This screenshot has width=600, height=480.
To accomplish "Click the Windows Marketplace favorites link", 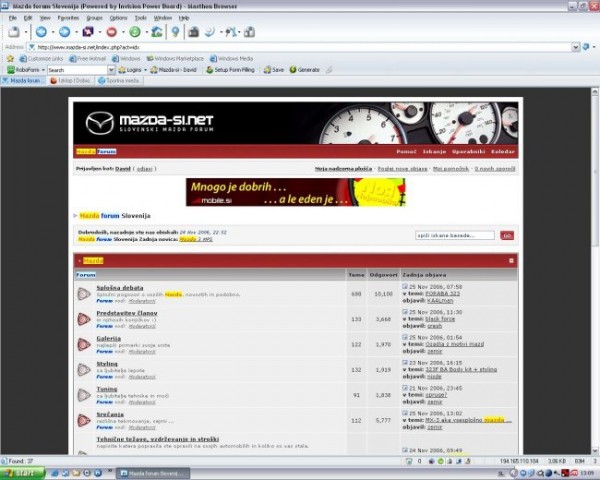I will click(x=175, y=59).
